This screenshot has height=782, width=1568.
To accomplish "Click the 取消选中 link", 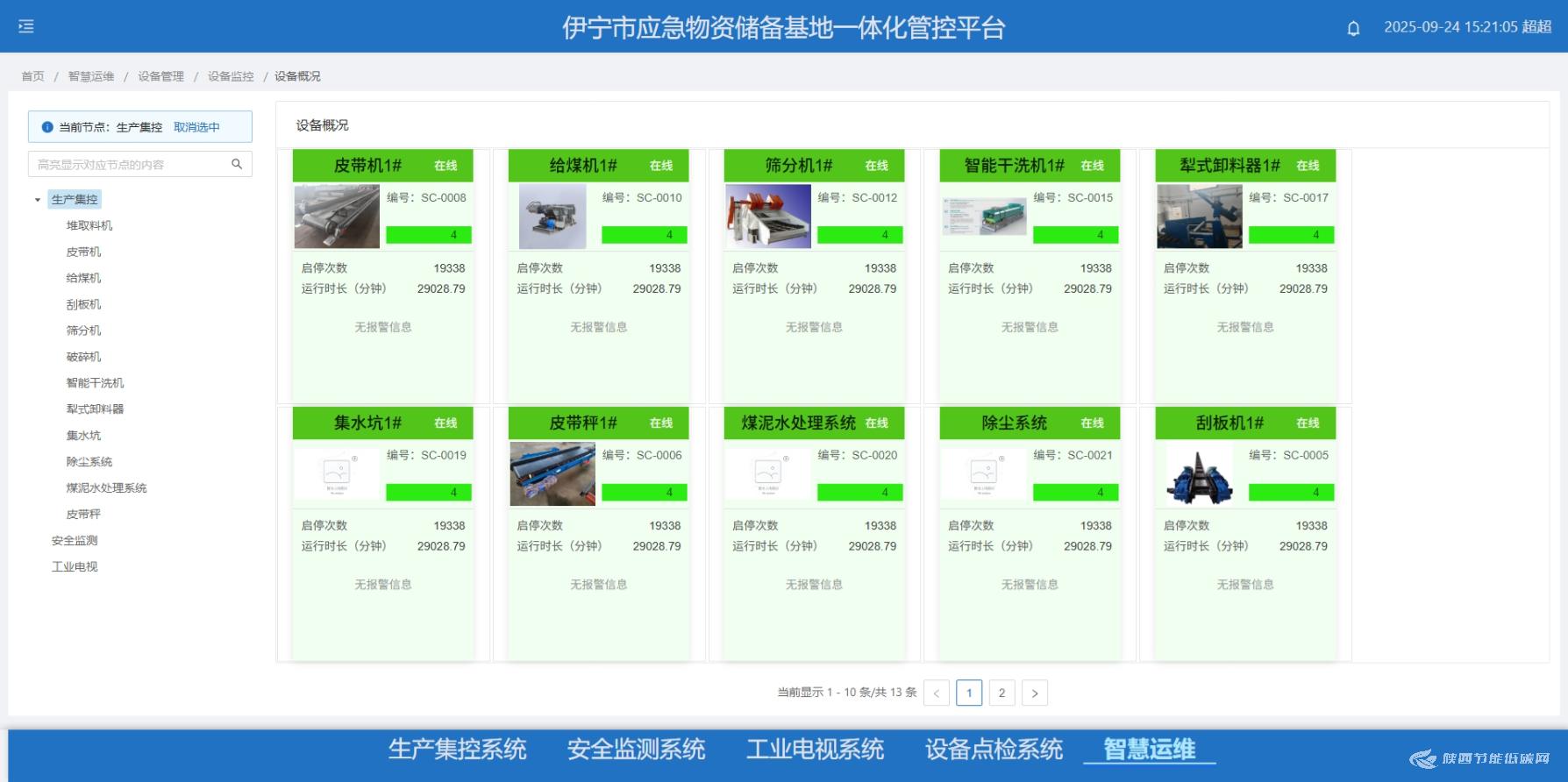I will click(x=196, y=127).
